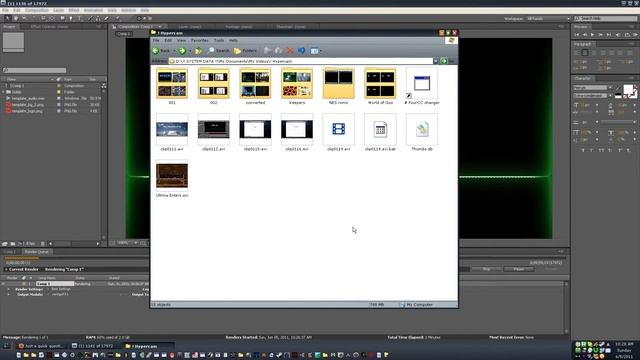Select the clip0119.avi.bak file icon

(x=380, y=130)
